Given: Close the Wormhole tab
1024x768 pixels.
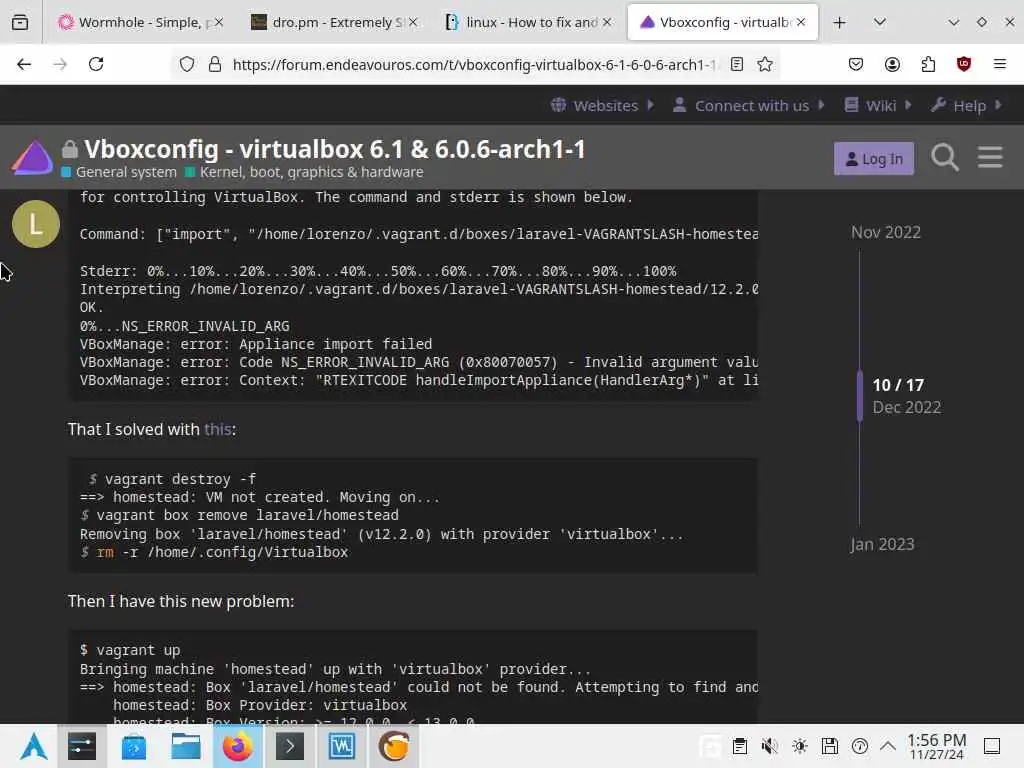Looking at the screenshot, I should click(x=219, y=22).
